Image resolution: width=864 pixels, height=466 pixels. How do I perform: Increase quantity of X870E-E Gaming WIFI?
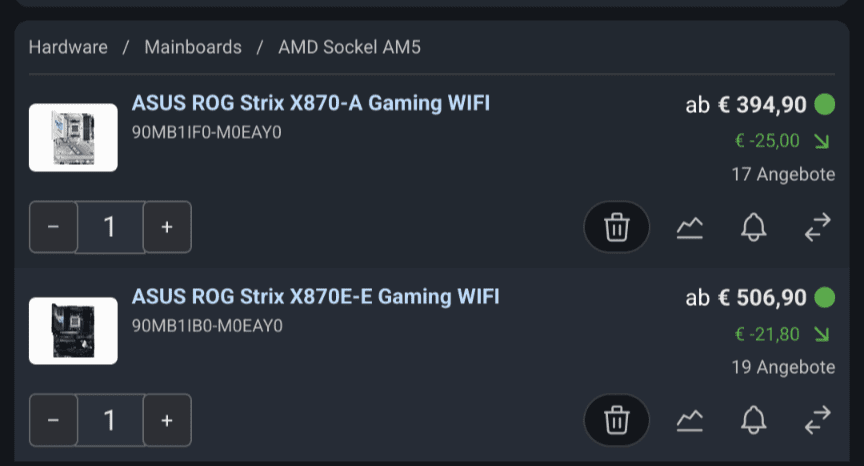(167, 420)
